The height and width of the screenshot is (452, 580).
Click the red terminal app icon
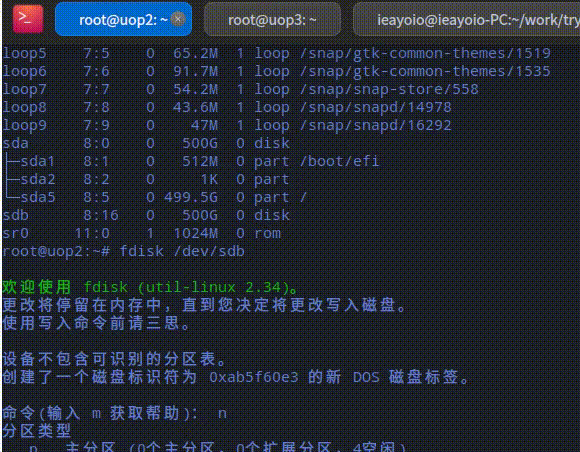(28, 19)
